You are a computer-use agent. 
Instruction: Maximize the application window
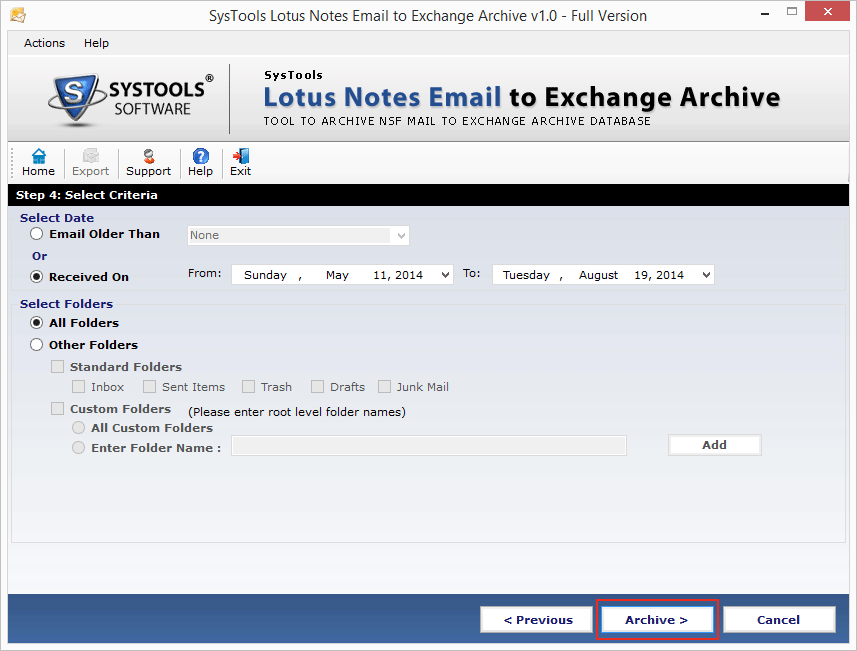coord(791,11)
